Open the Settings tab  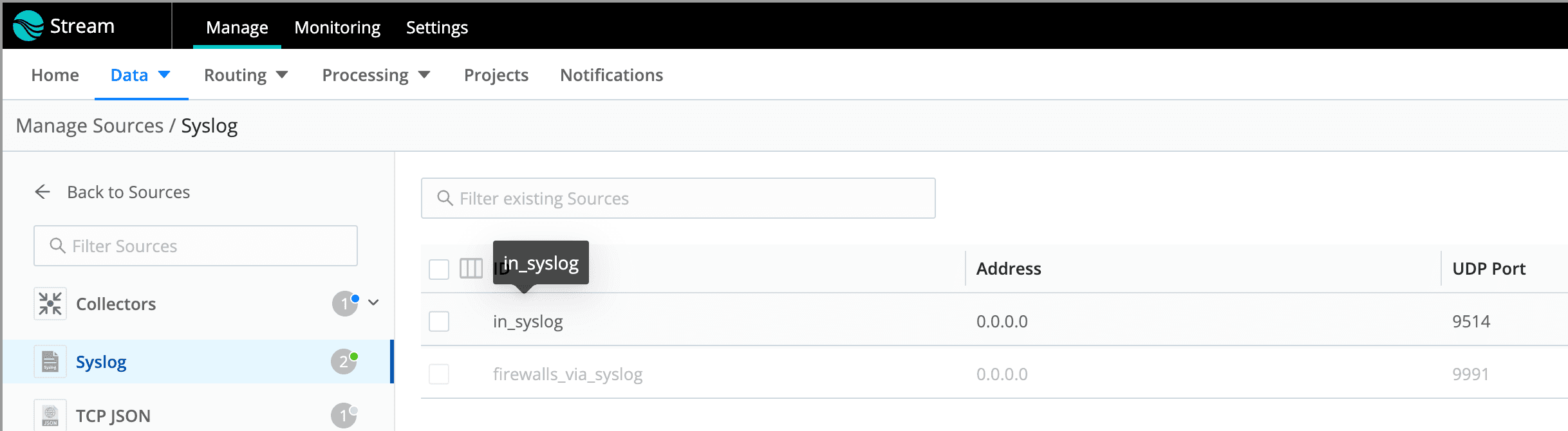pyautogui.click(x=437, y=27)
